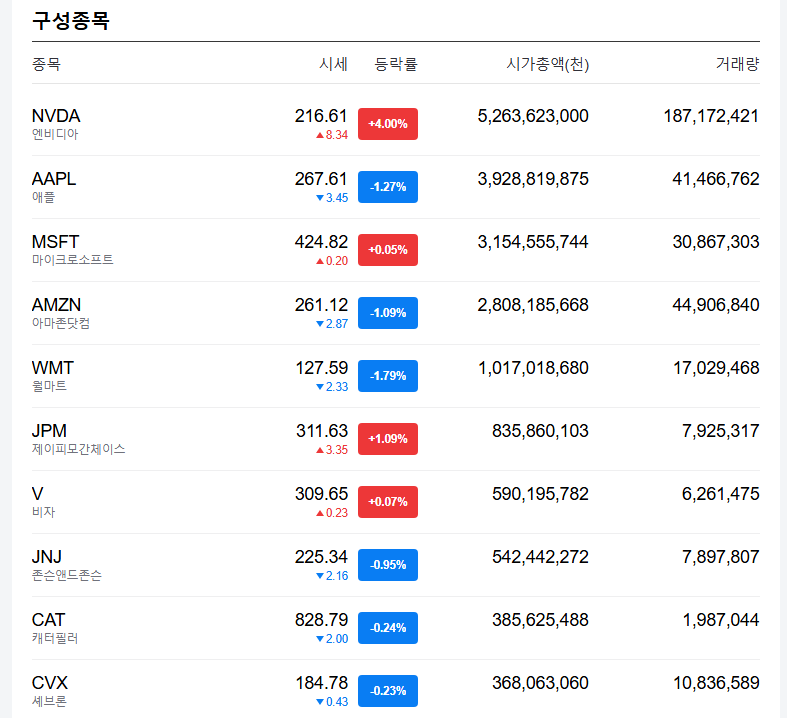The height and width of the screenshot is (718, 787).
Task: Select Visa price 309.65
Action: pos(321,494)
